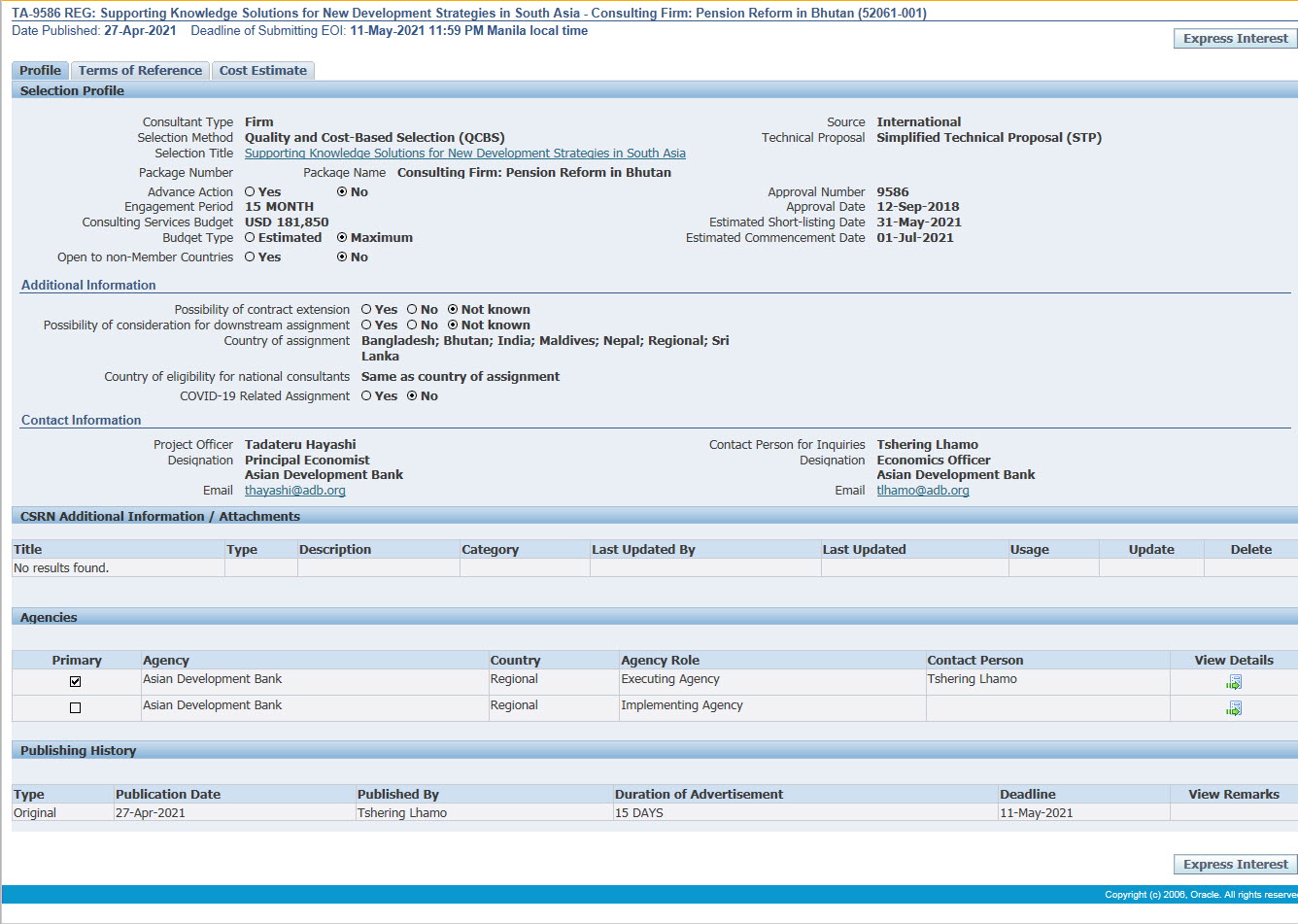Click the top Express Interest button
Screen dimensions: 1298x924
[1236, 39]
